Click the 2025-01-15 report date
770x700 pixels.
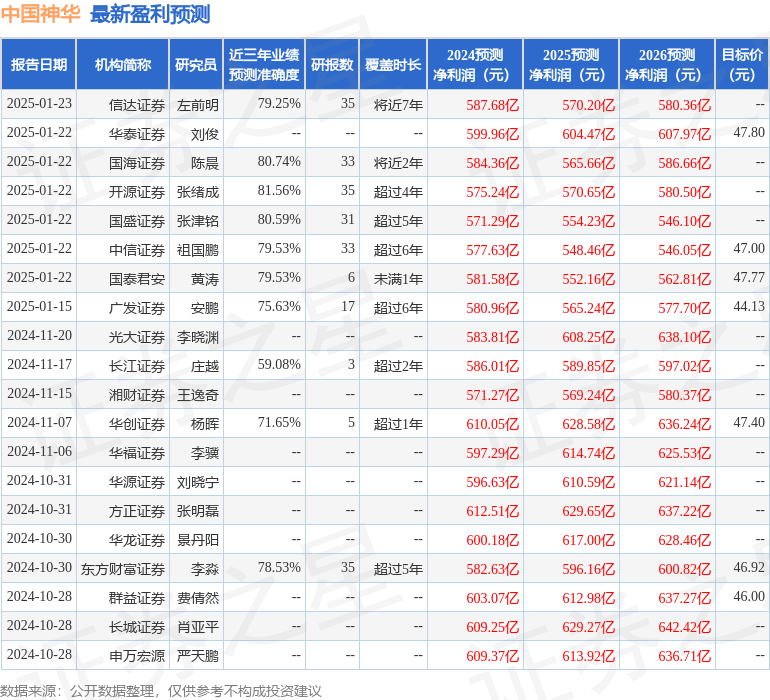tap(39, 307)
